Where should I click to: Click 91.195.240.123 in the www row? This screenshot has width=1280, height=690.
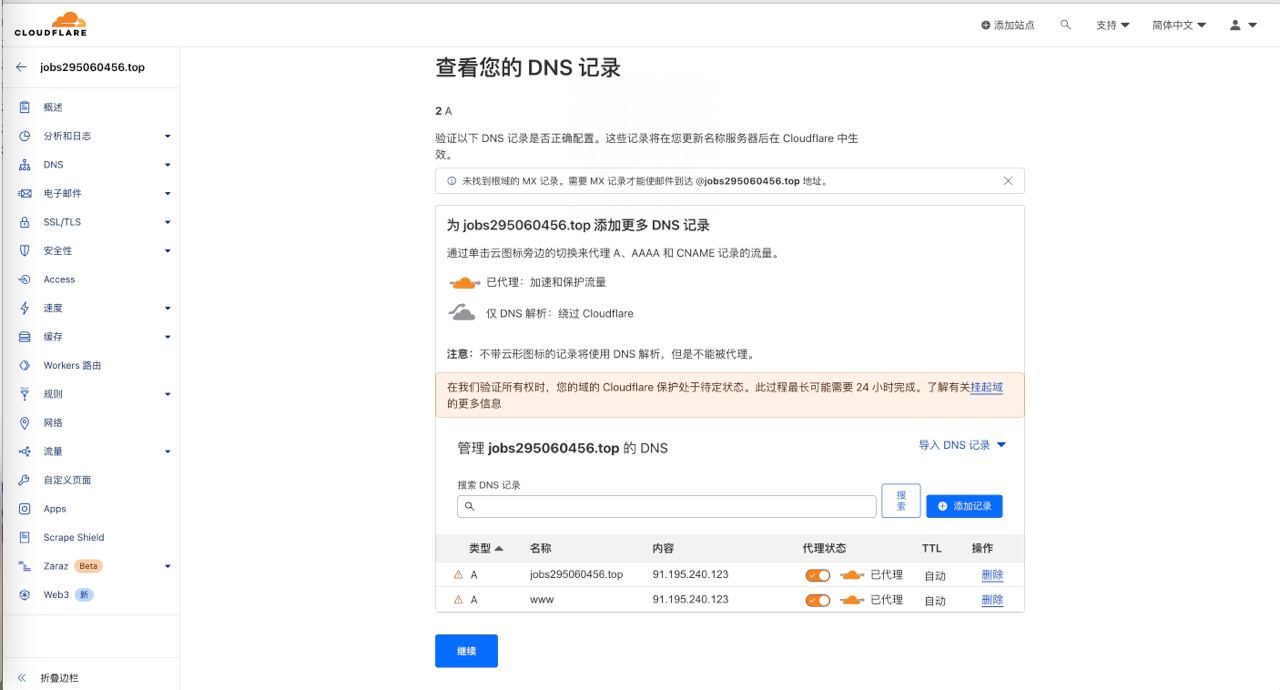pyautogui.click(x=690, y=600)
